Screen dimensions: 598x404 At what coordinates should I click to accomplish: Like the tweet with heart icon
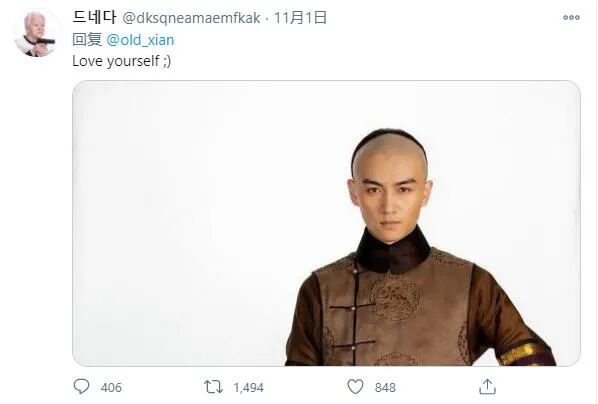click(x=355, y=387)
